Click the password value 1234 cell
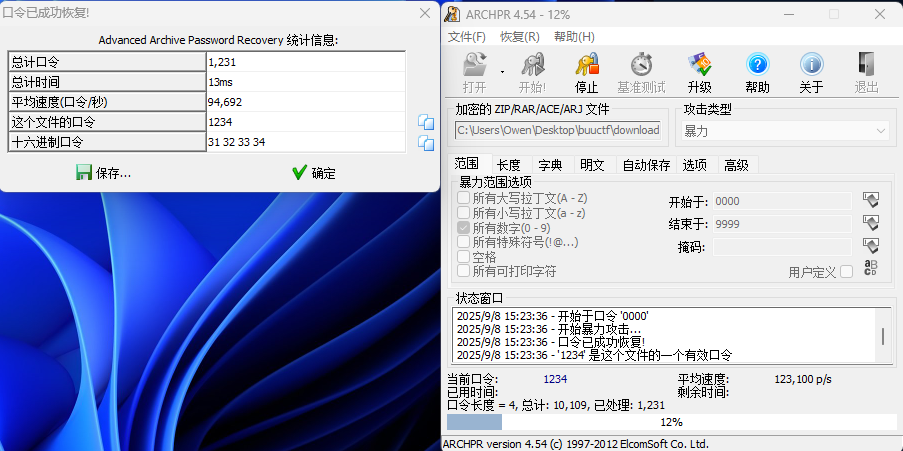This screenshot has height=451, width=903. pos(306,122)
